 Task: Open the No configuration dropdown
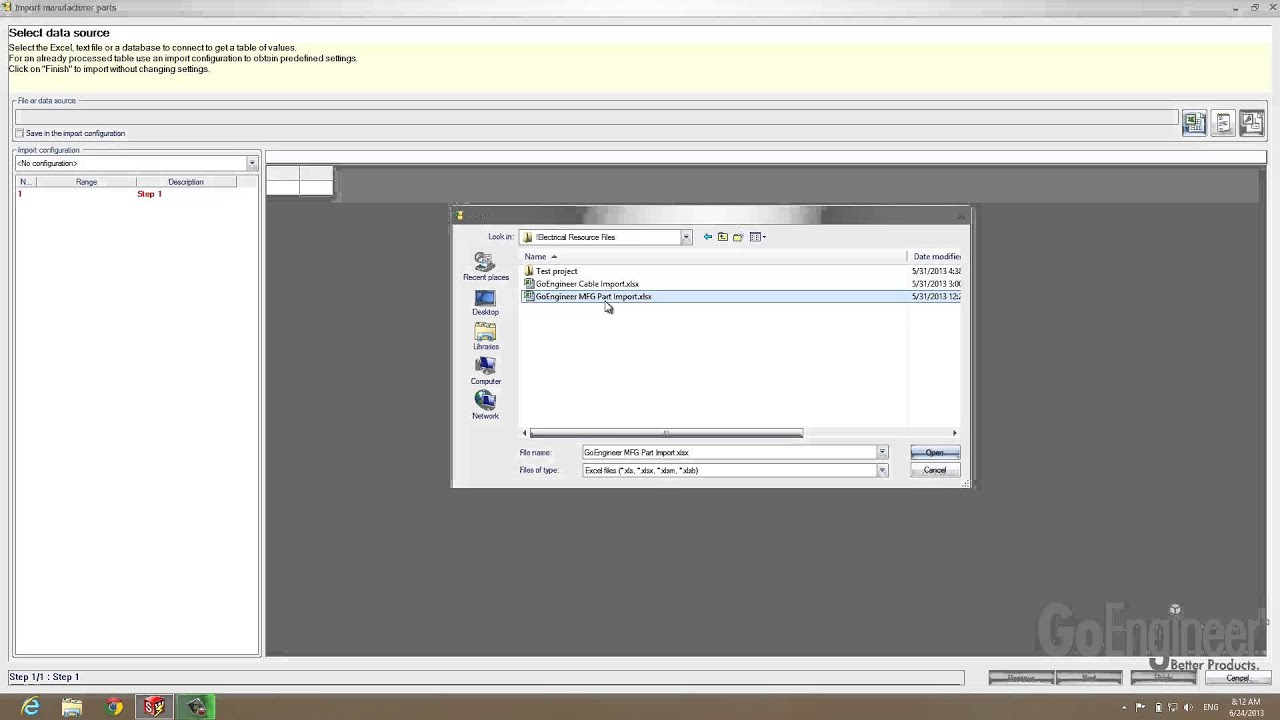(252, 163)
